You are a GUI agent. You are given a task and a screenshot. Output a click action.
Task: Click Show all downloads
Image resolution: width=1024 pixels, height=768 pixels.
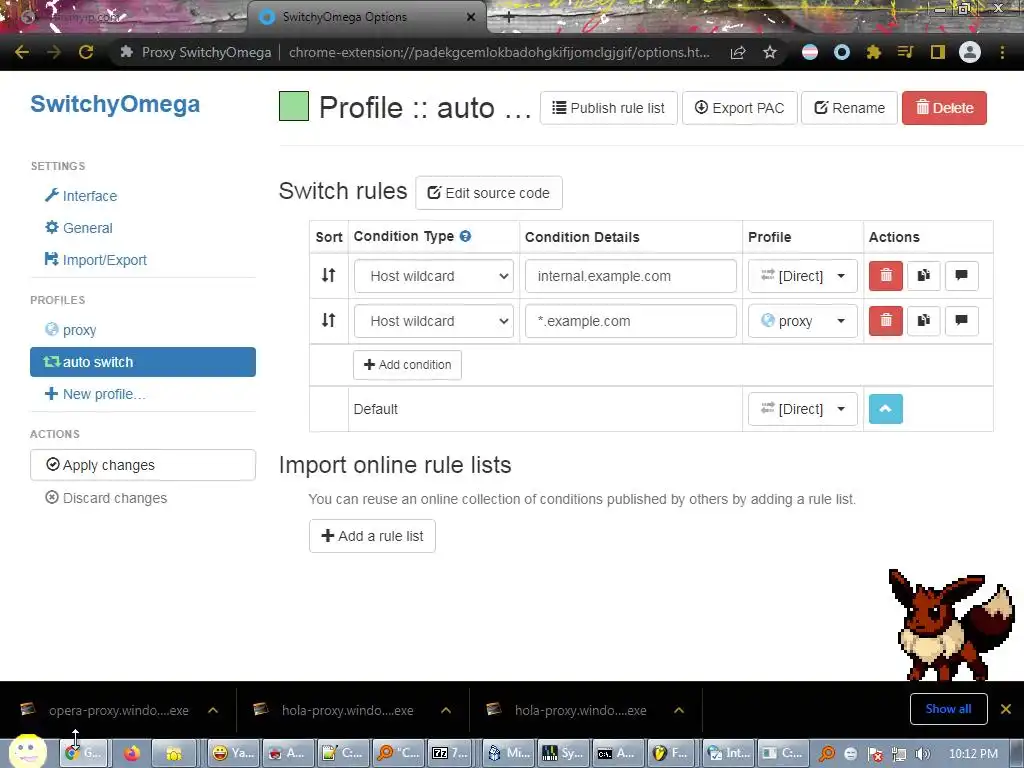coord(948,709)
